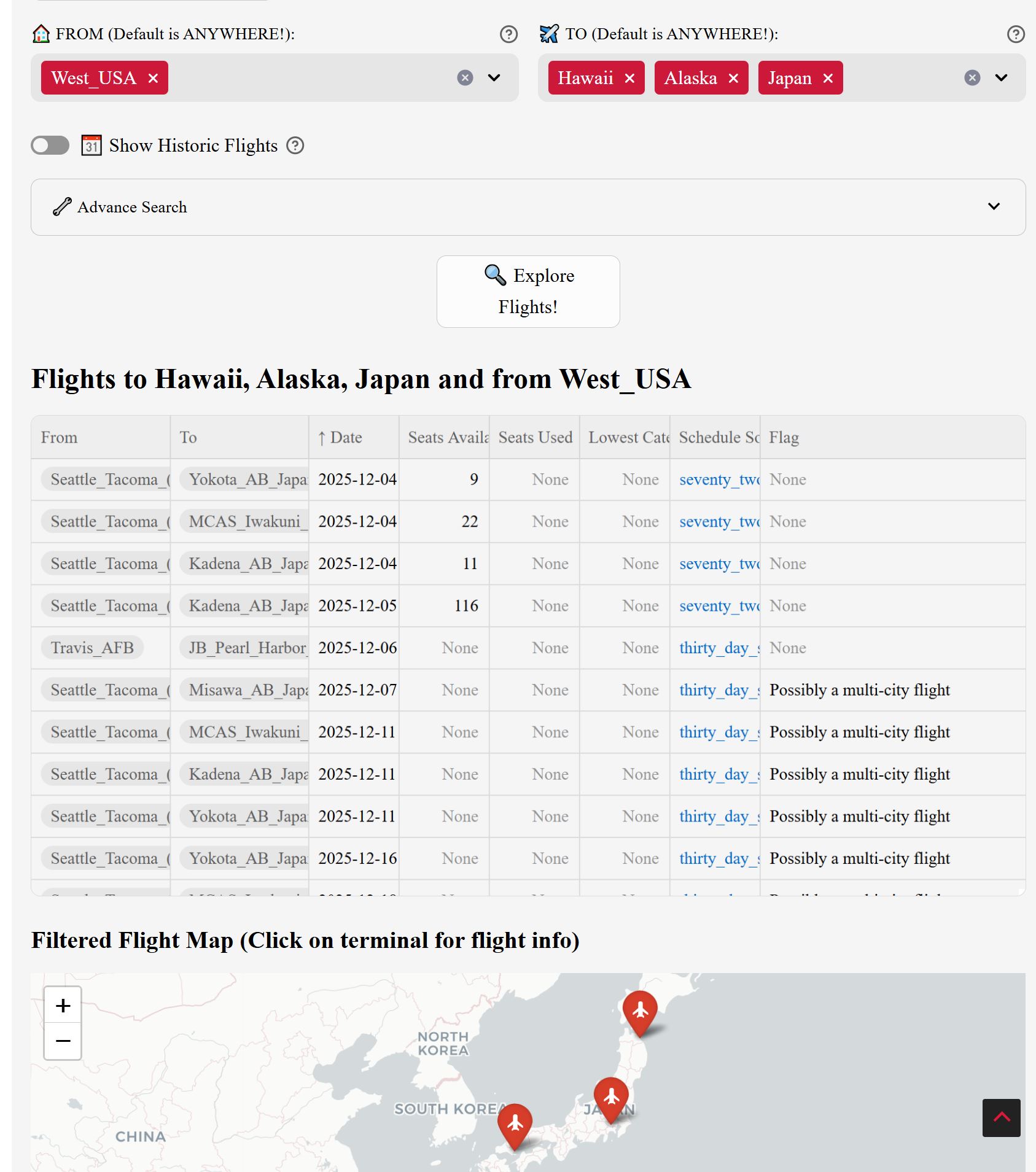Remove the Japan destination tag
The width and height of the screenshot is (1036, 1172).
click(828, 79)
